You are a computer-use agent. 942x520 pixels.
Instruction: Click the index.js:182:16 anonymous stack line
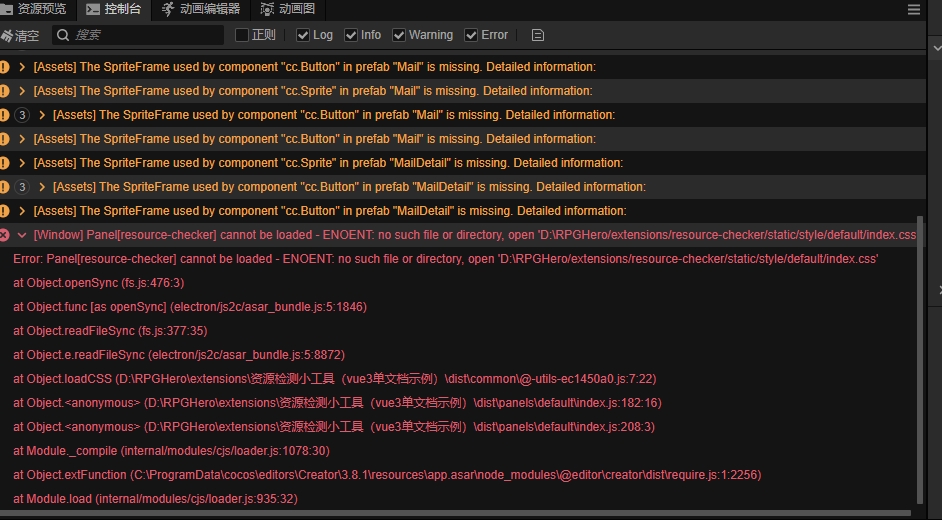tap(337, 403)
